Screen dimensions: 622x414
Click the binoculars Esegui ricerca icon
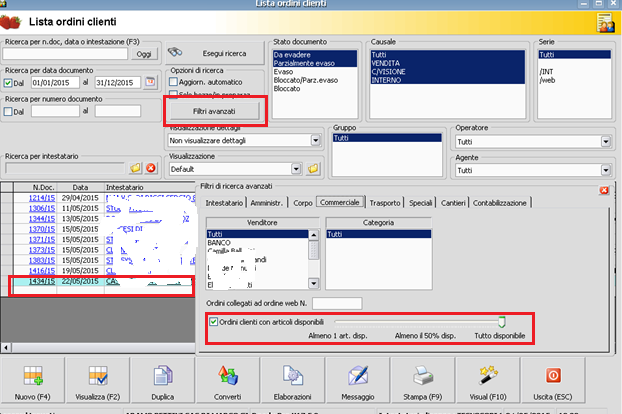175,52
